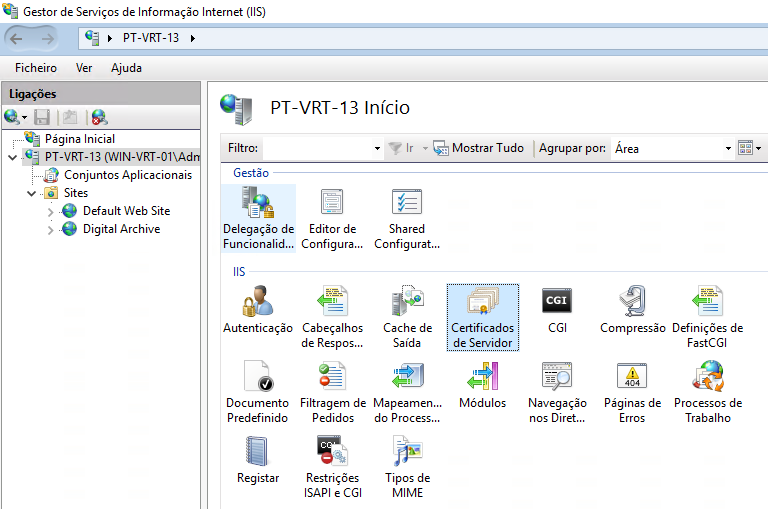Open Shared Configuration feature

pyautogui.click(x=407, y=218)
